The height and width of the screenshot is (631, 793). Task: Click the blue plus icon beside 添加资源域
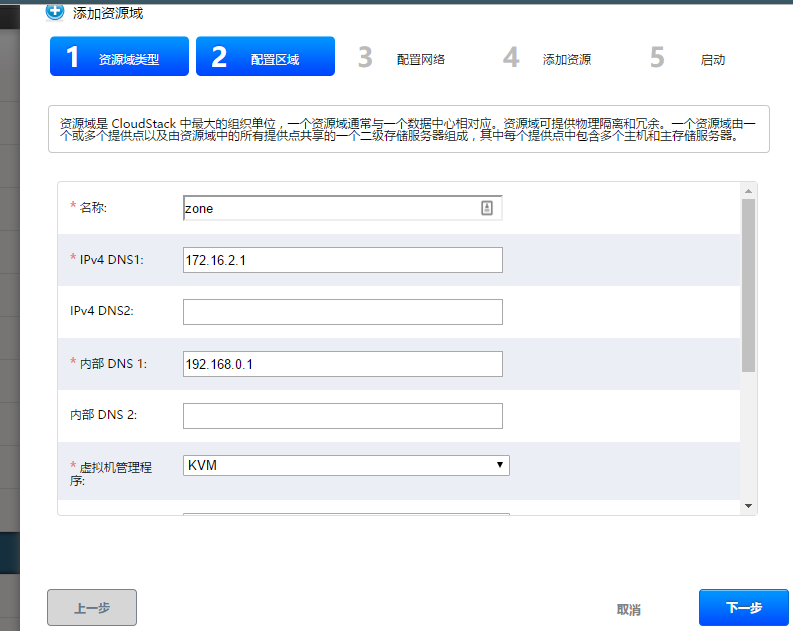click(x=55, y=12)
